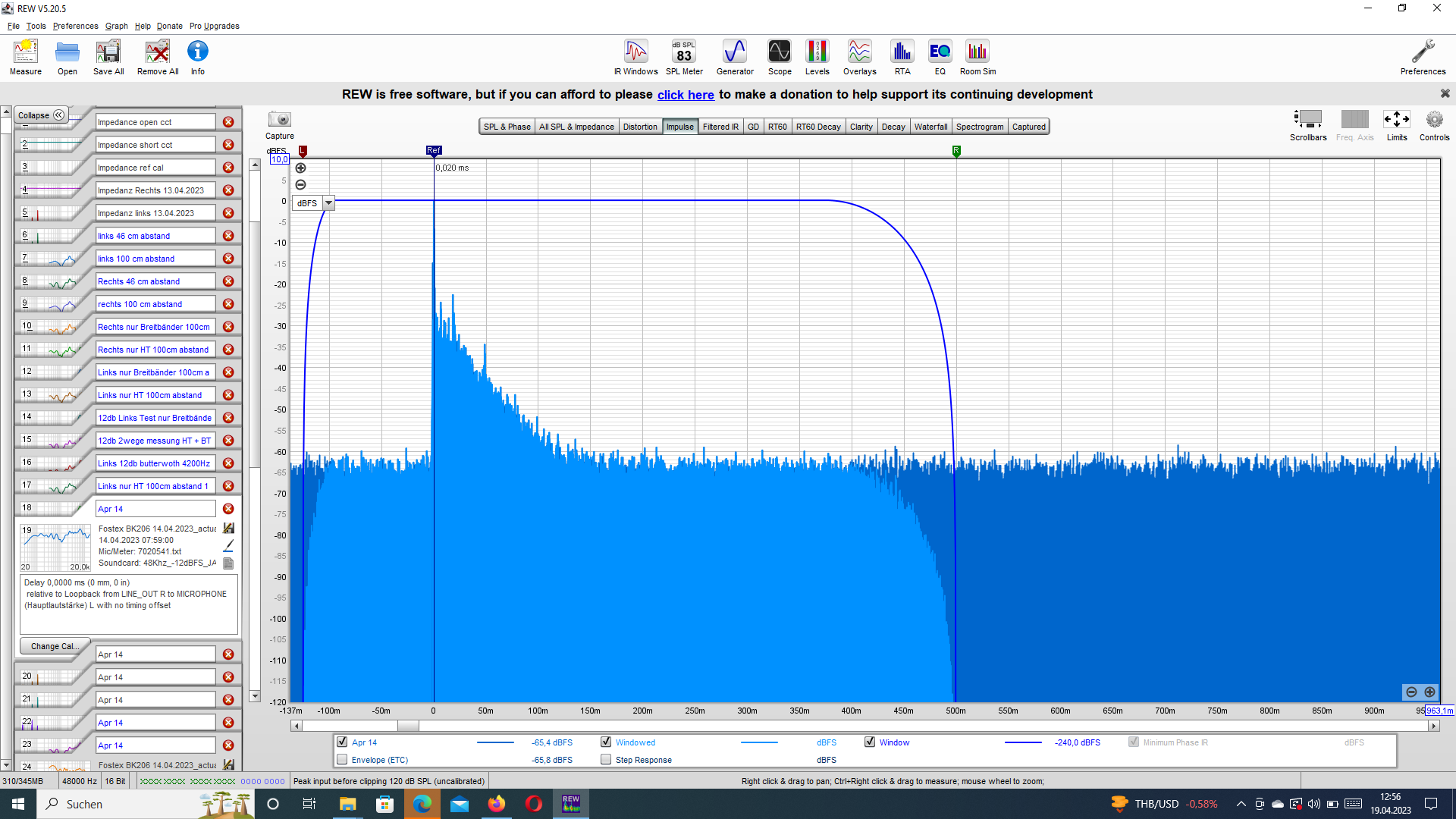Open Firefox from the taskbar
Viewport: 1456px width, 819px height.
point(497,804)
